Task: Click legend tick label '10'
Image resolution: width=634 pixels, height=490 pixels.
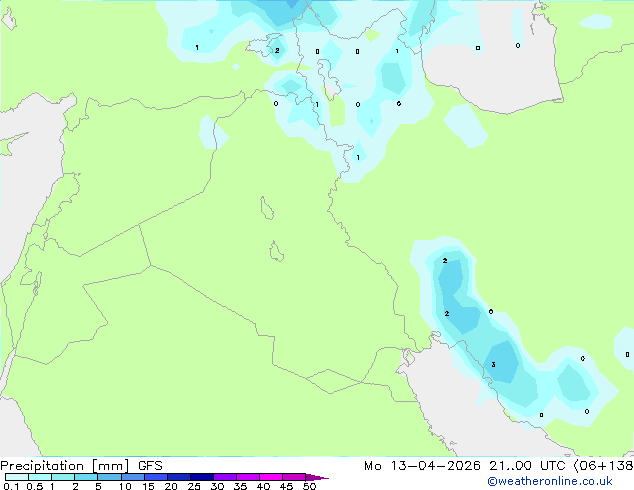Action: [125, 486]
